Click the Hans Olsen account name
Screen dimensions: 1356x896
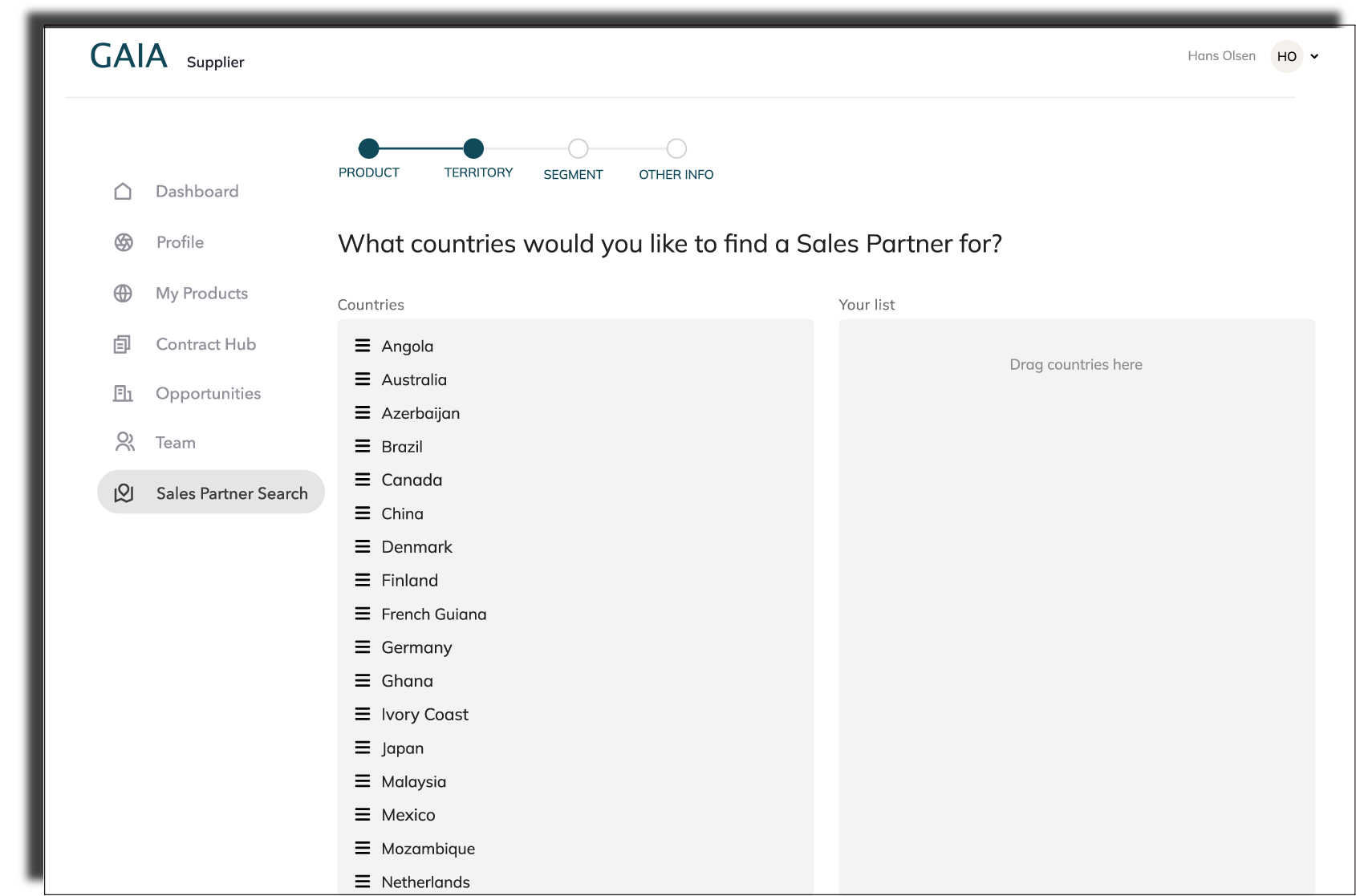(1221, 56)
